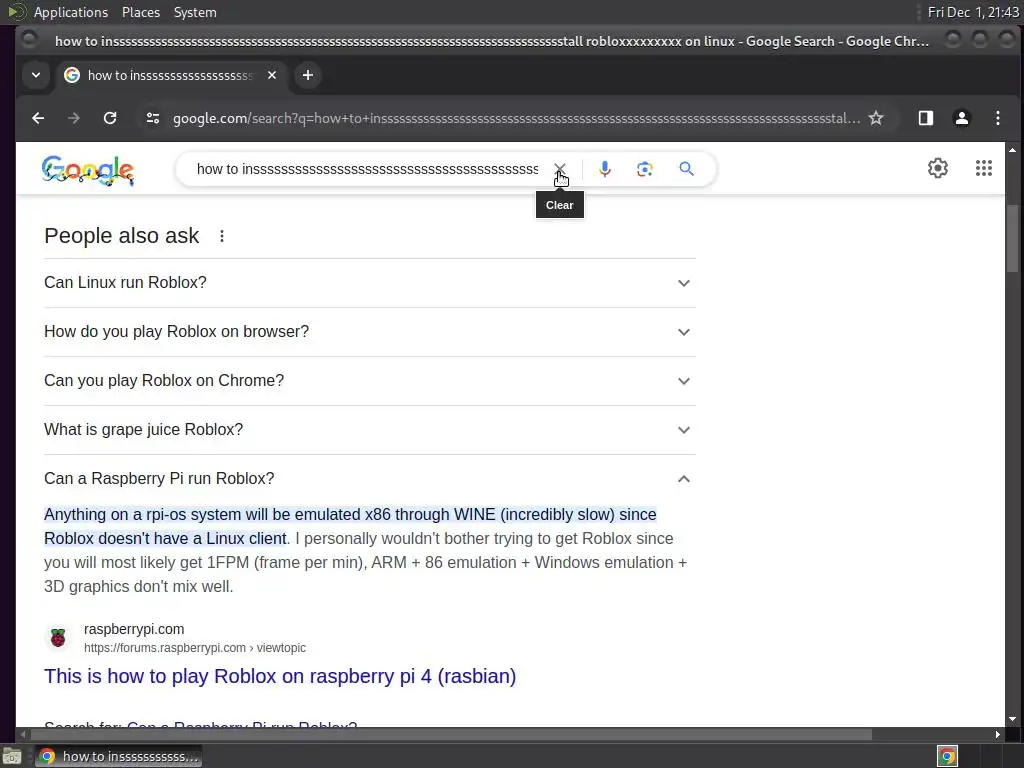This screenshot has height=768, width=1024.
Task: Click the raspberrypi.com site name
Action: click(134, 629)
